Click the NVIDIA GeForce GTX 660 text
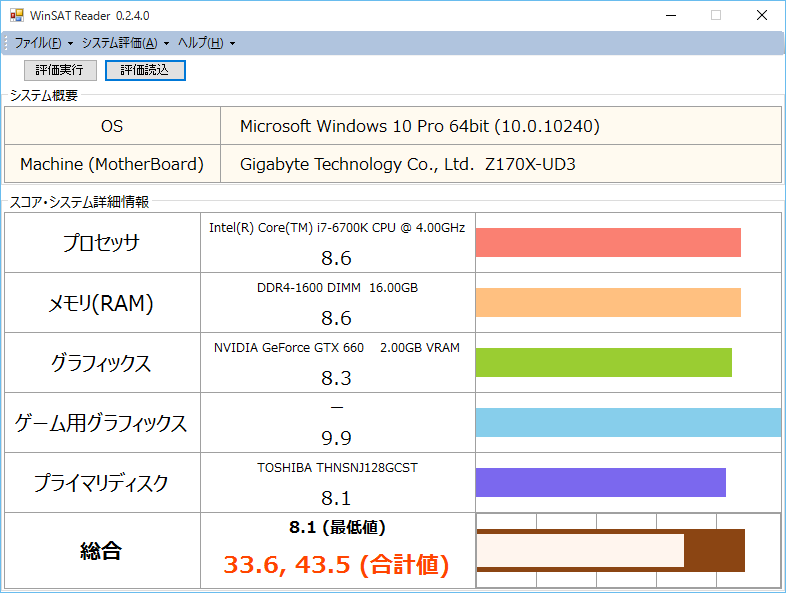 (x=336, y=347)
